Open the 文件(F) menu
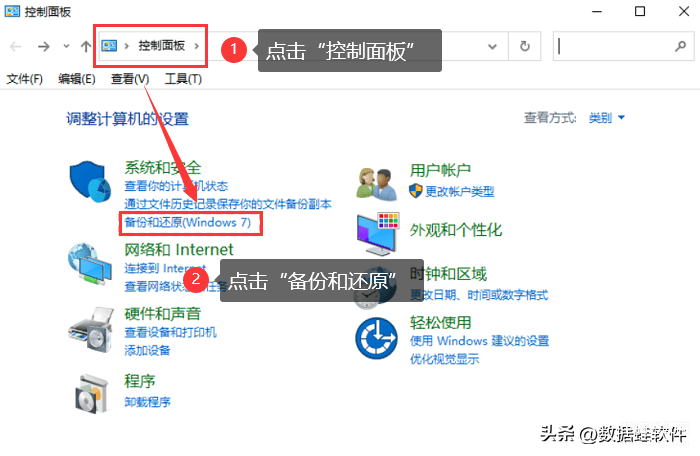700x456 pixels. pyautogui.click(x=25, y=79)
